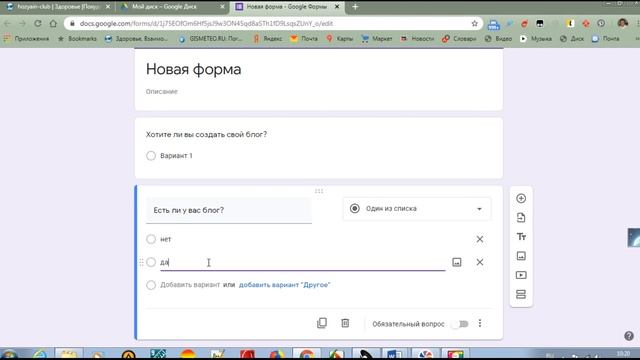Viewport: 640px width, 360px height.
Task: Attach image to the 'да' option
Action: pyautogui.click(x=457, y=262)
